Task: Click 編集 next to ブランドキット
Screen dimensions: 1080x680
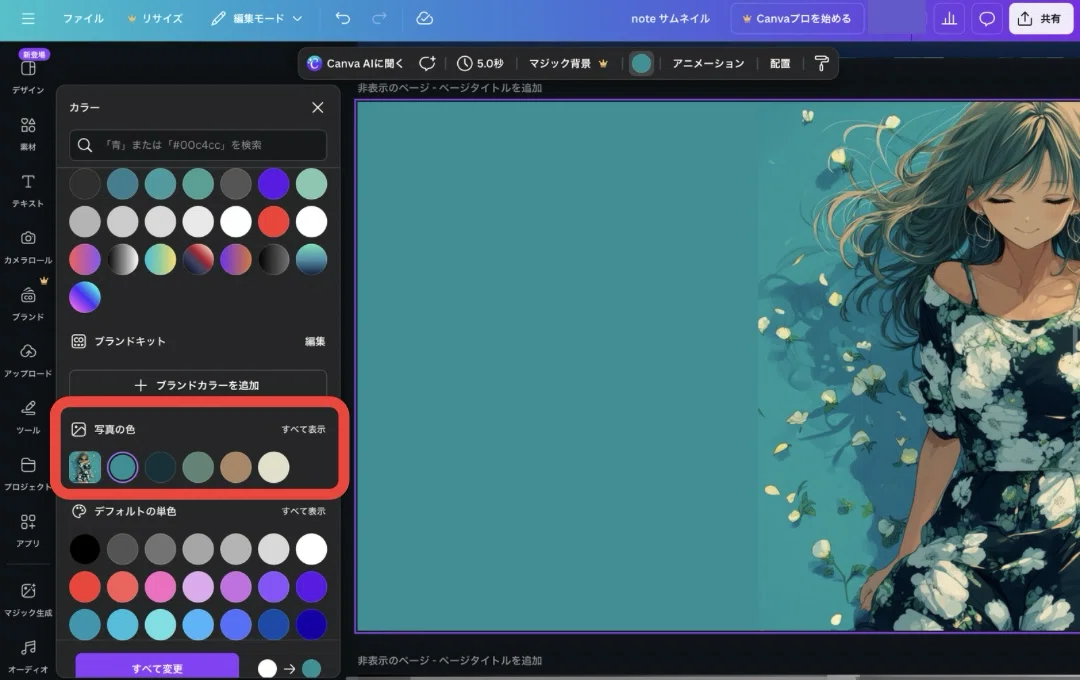Action: pos(315,341)
